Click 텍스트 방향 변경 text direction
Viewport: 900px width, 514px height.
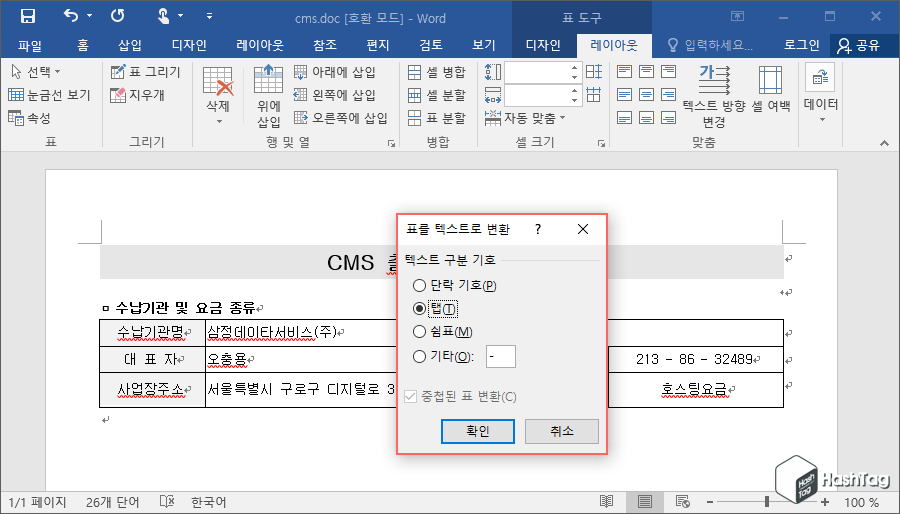click(x=714, y=96)
